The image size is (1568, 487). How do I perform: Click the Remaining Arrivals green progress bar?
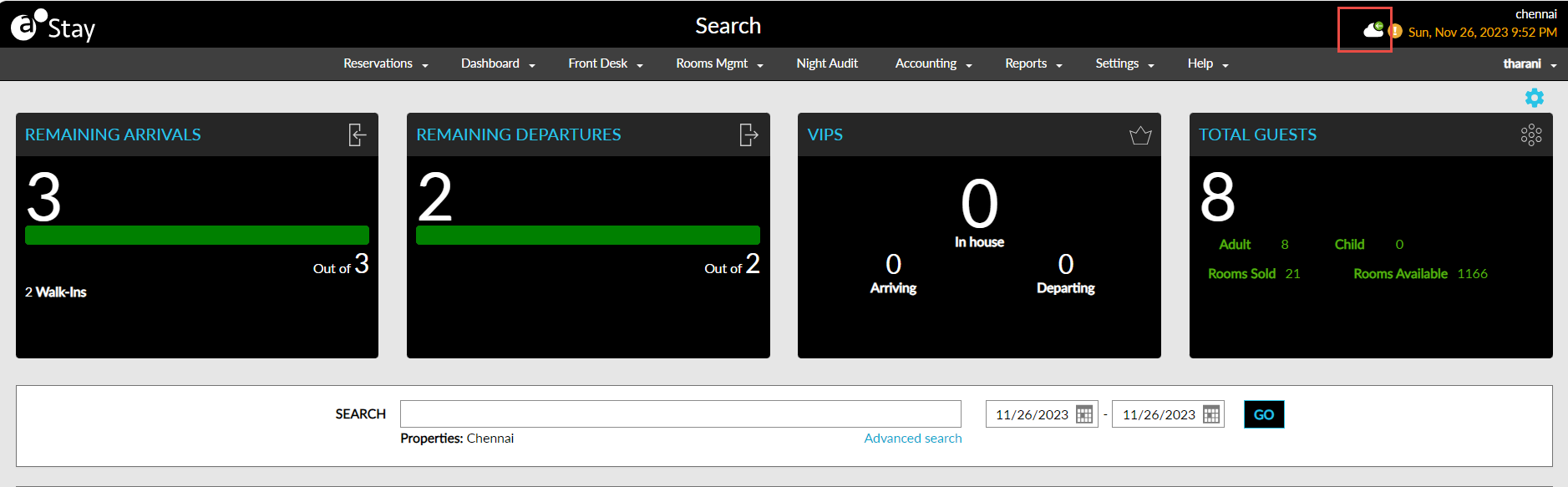pyautogui.click(x=197, y=235)
